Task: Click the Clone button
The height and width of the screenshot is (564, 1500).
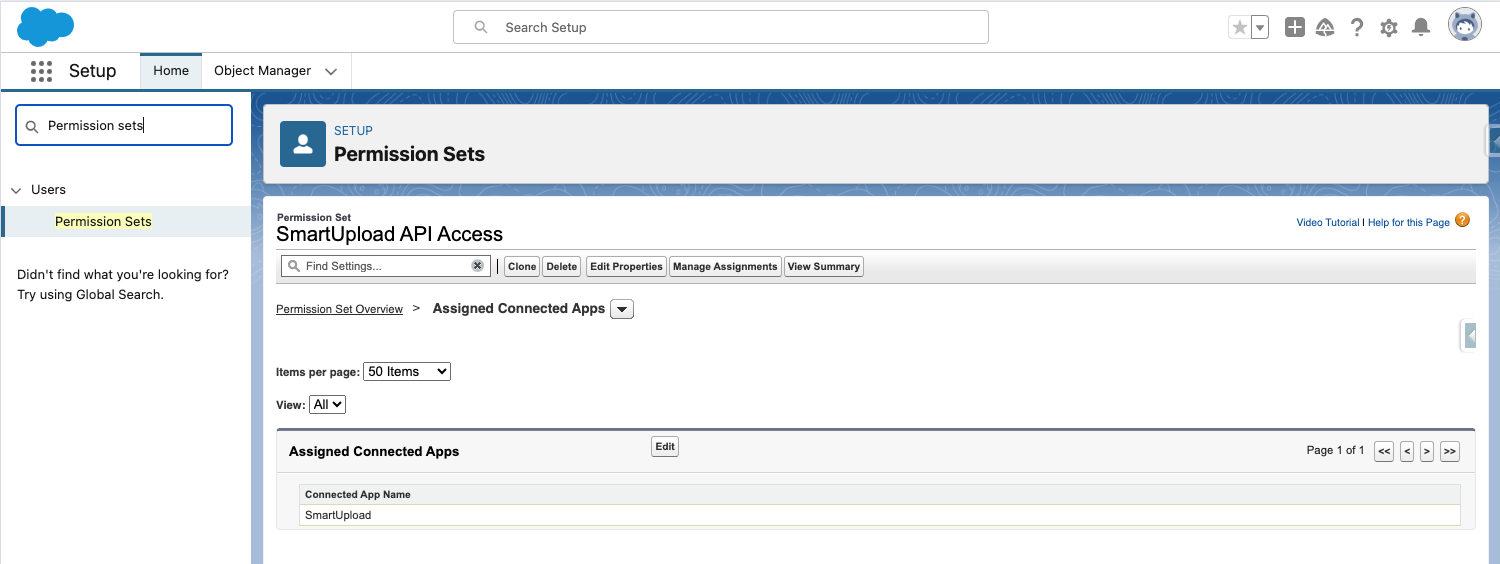Action: point(521,266)
